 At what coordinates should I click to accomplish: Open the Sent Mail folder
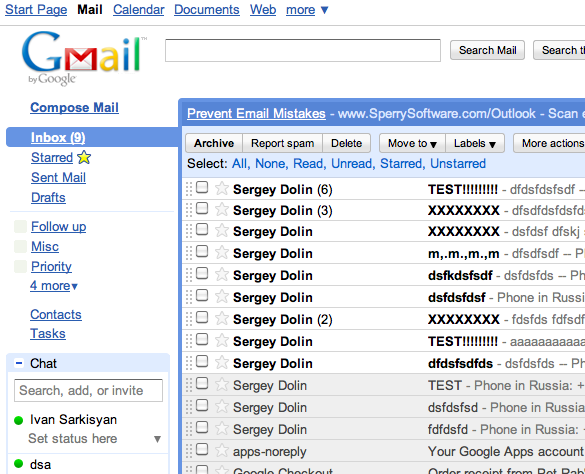[x=59, y=178]
